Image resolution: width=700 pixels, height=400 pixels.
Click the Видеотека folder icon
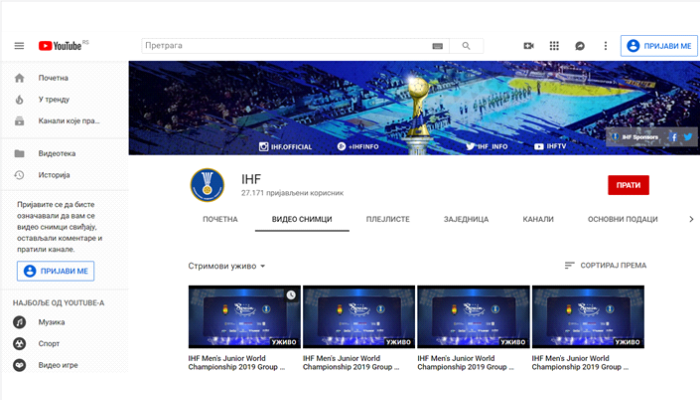tap(19, 154)
